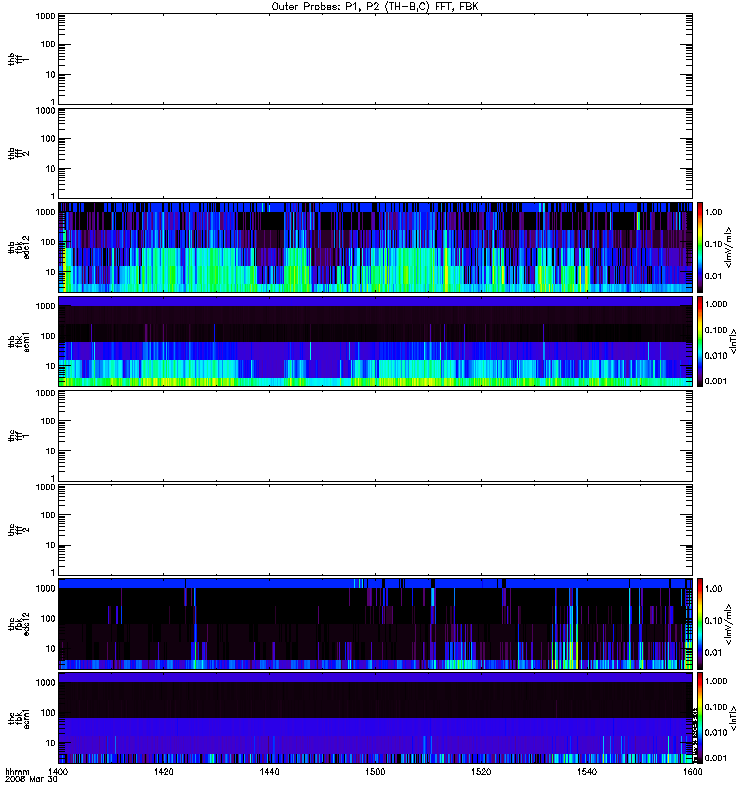The height and width of the screenshot is (800, 750).
Task: Click the '1' y-tick of thb fff 2 panel
Action: point(53,196)
